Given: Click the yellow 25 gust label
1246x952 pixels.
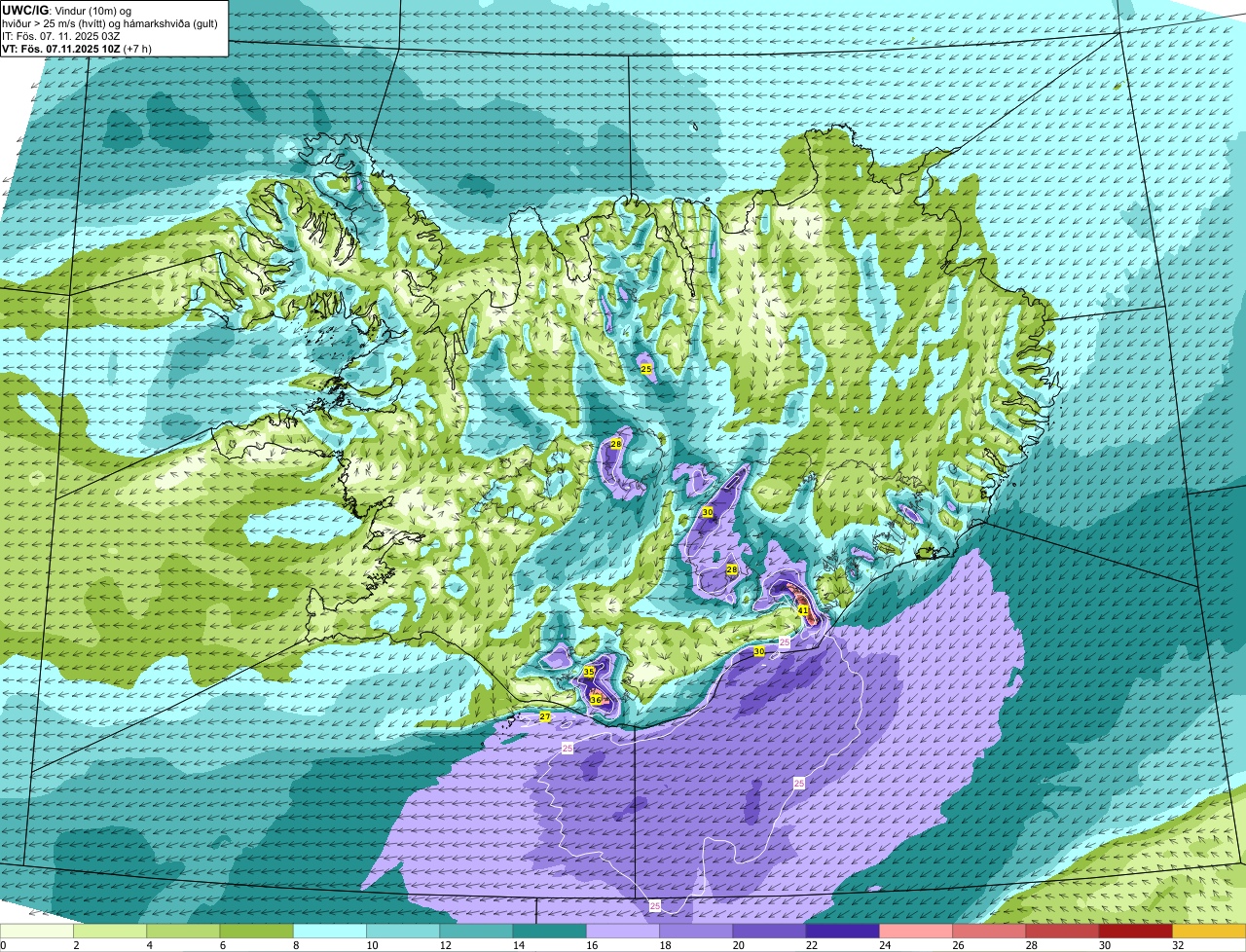Looking at the screenshot, I should click(646, 369).
